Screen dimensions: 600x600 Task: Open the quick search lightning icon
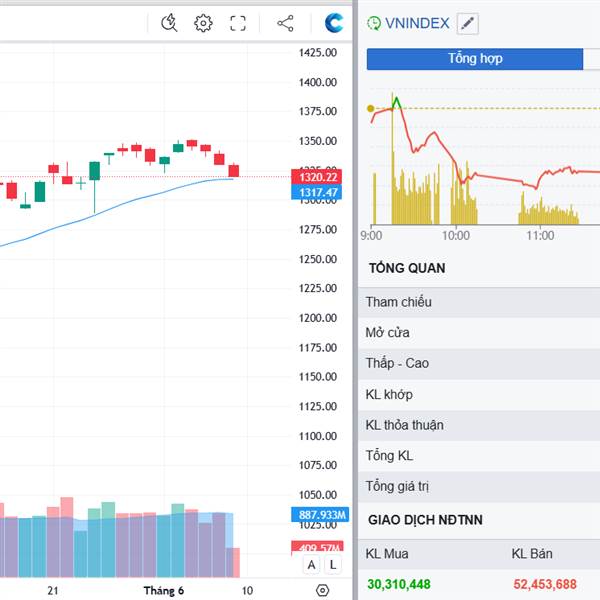point(169,23)
